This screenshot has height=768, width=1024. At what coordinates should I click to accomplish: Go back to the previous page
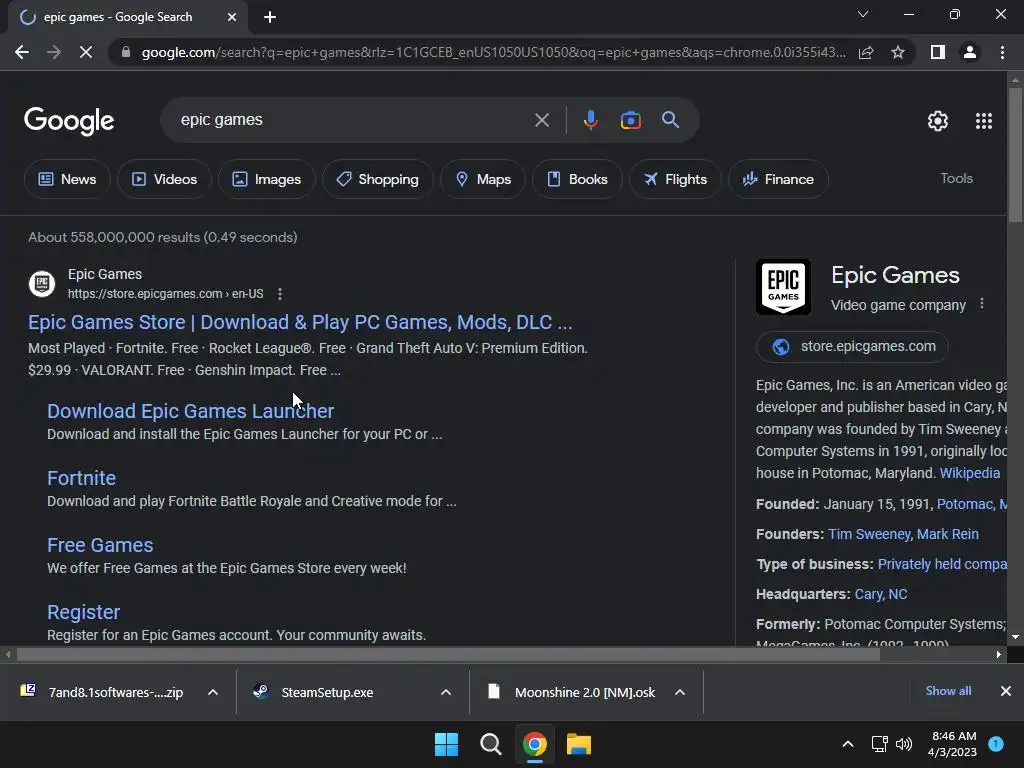(22, 52)
